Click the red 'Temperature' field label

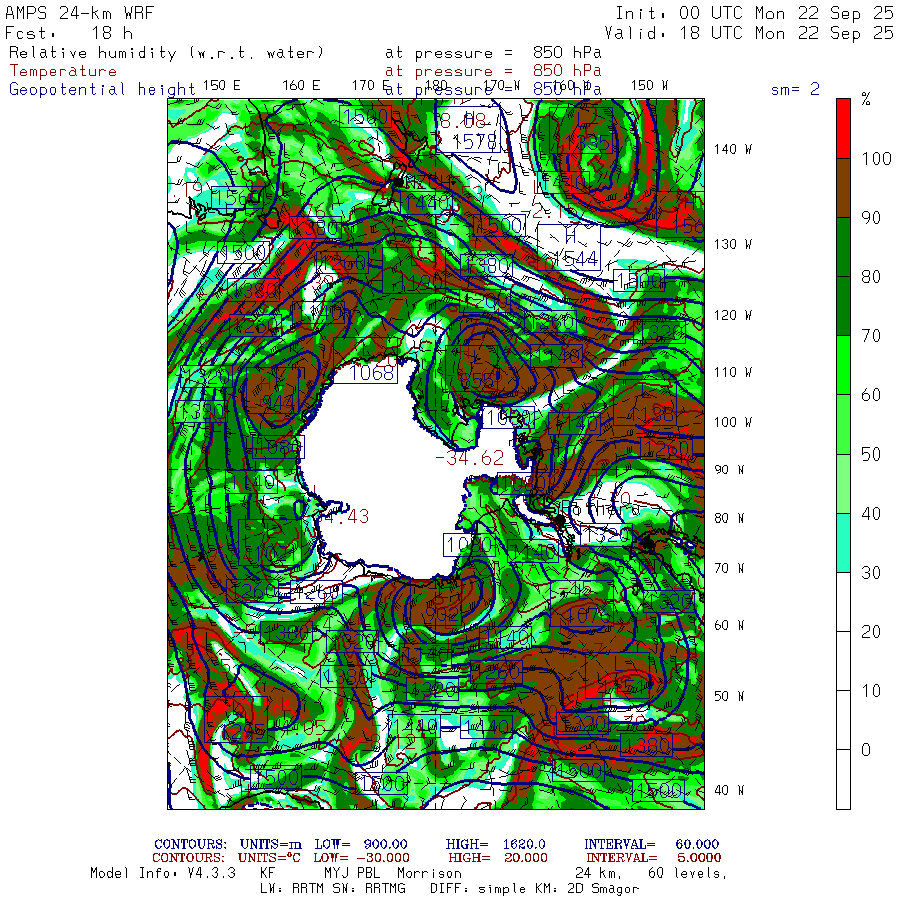[x=63, y=71]
